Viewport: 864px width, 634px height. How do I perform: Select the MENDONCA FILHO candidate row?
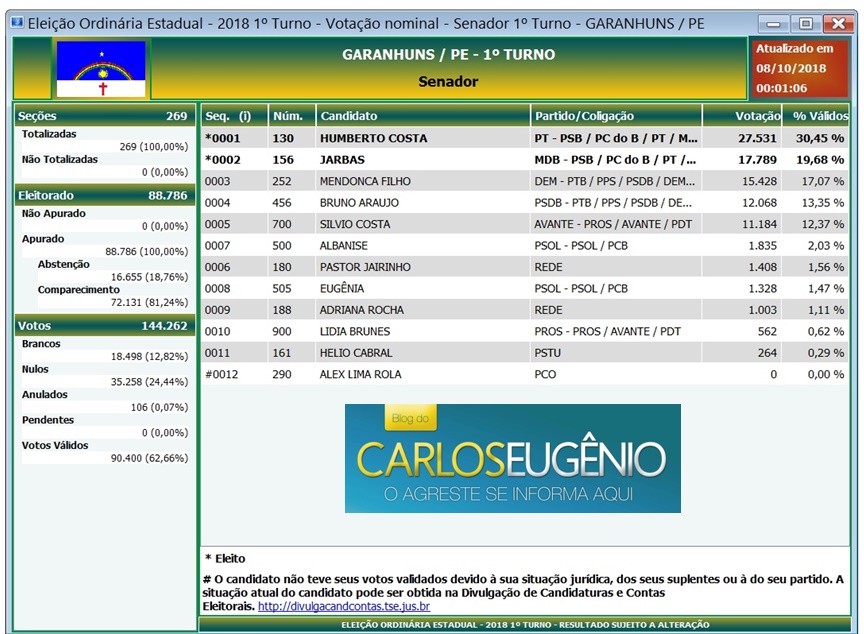[525, 181]
